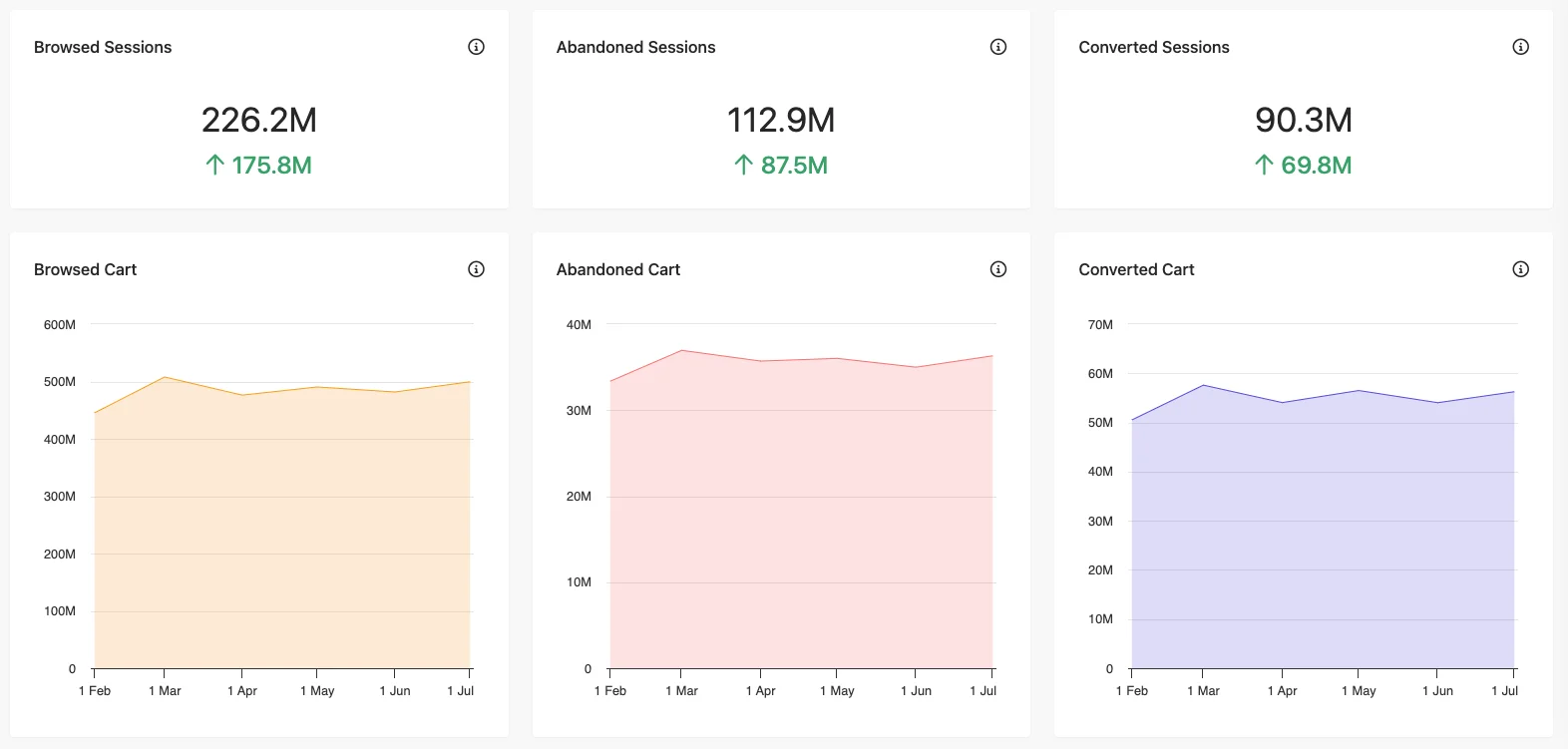Click the 60M label on Converted Cart axis
The width and height of the screenshot is (1568, 749).
(1100, 374)
